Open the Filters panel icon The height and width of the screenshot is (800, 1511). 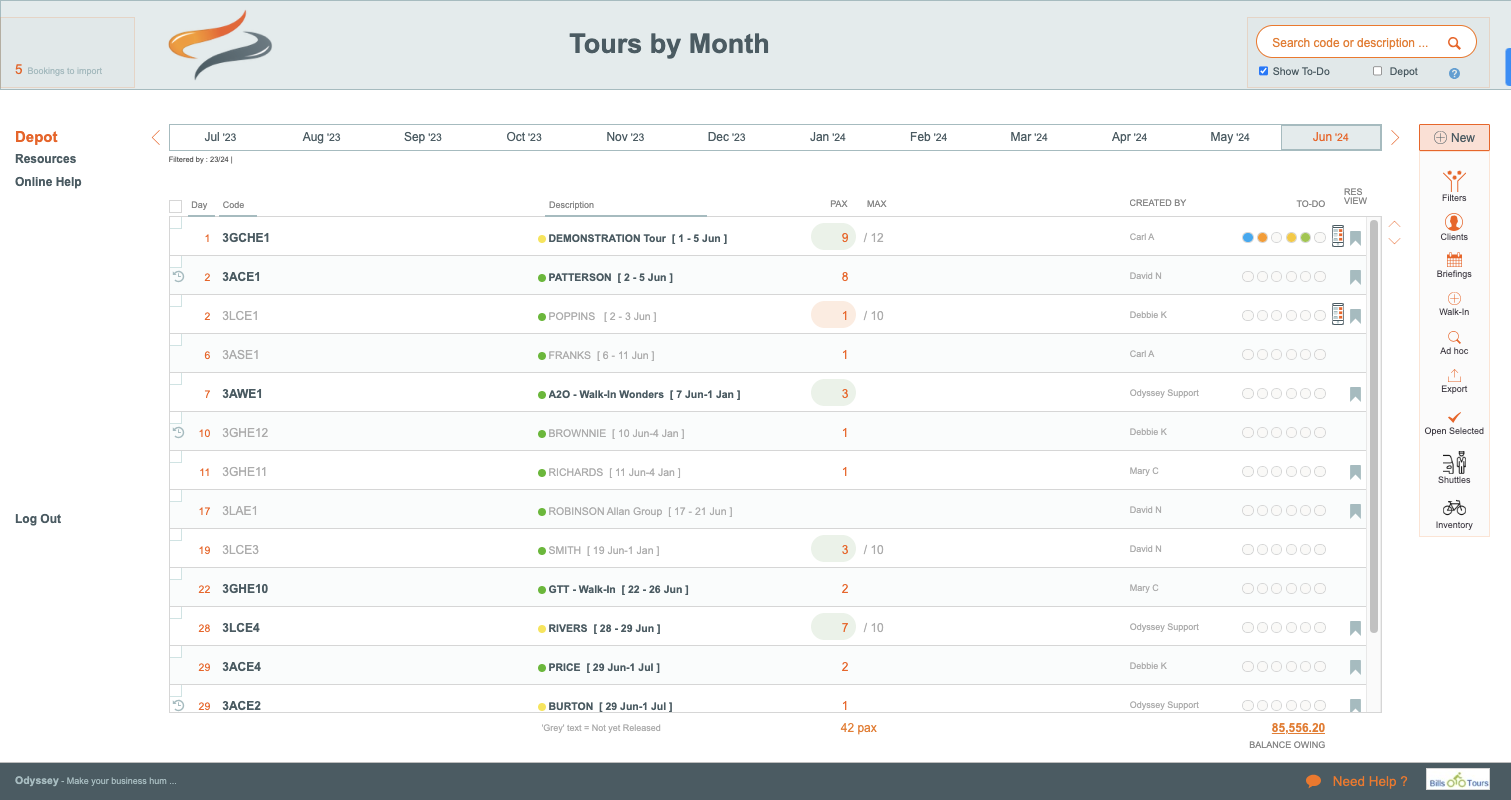click(x=1453, y=181)
